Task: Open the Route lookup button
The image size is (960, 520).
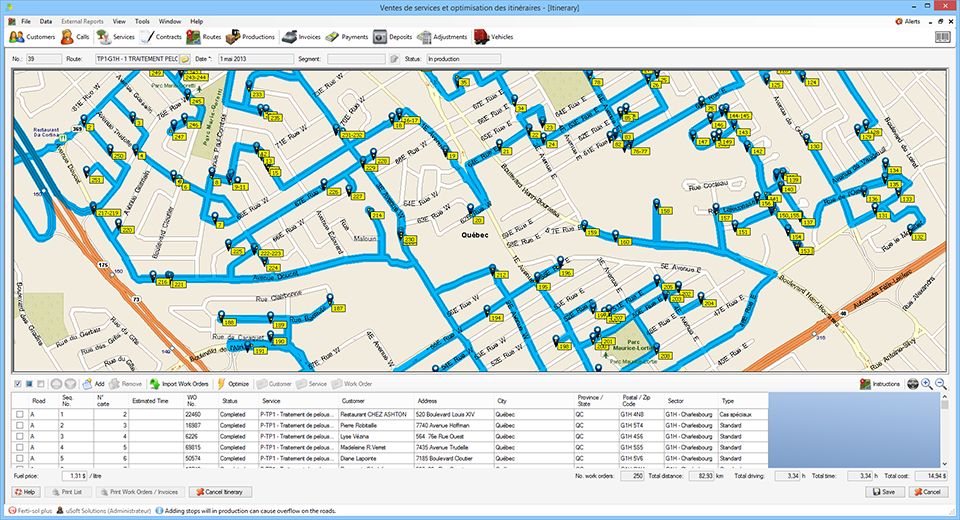Action: (185, 60)
